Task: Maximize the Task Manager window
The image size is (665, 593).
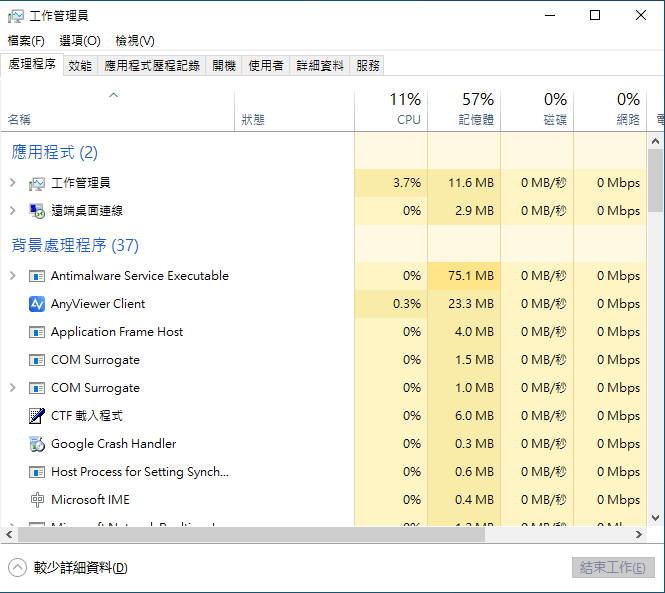Action: click(595, 16)
